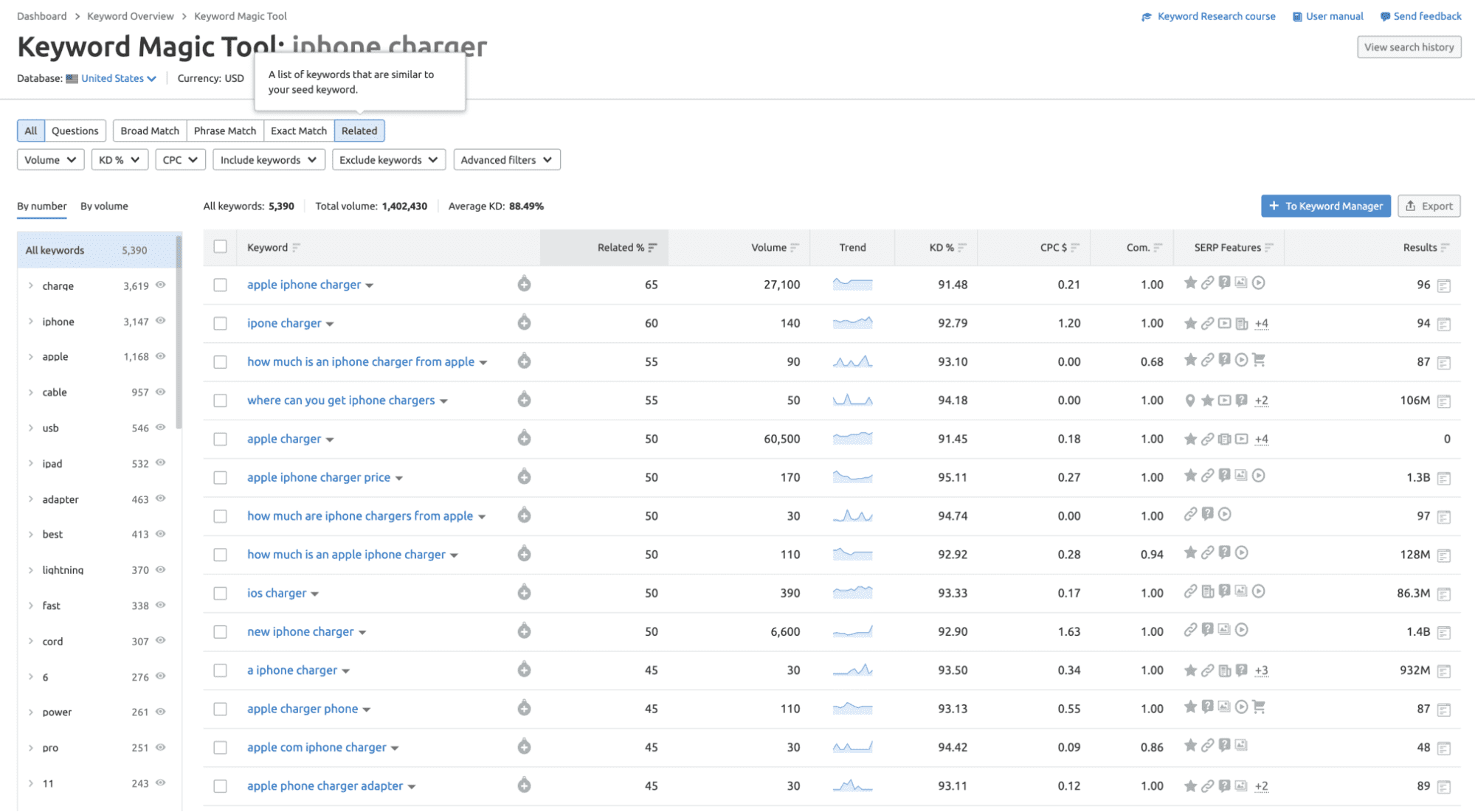Toggle checkbox for apple iphone charger row

click(x=221, y=285)
